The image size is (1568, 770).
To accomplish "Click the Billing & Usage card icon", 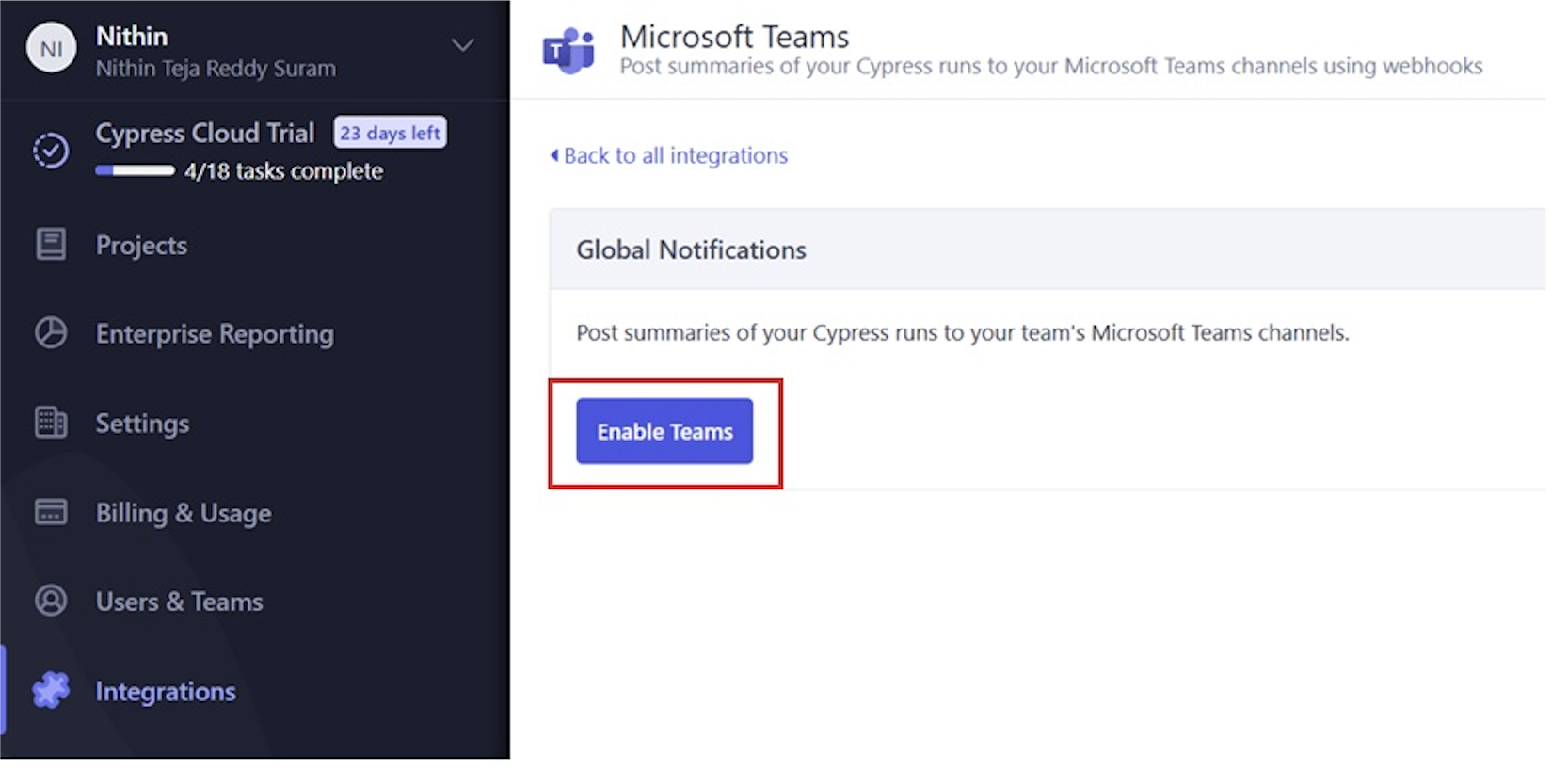I will (51, 512).
